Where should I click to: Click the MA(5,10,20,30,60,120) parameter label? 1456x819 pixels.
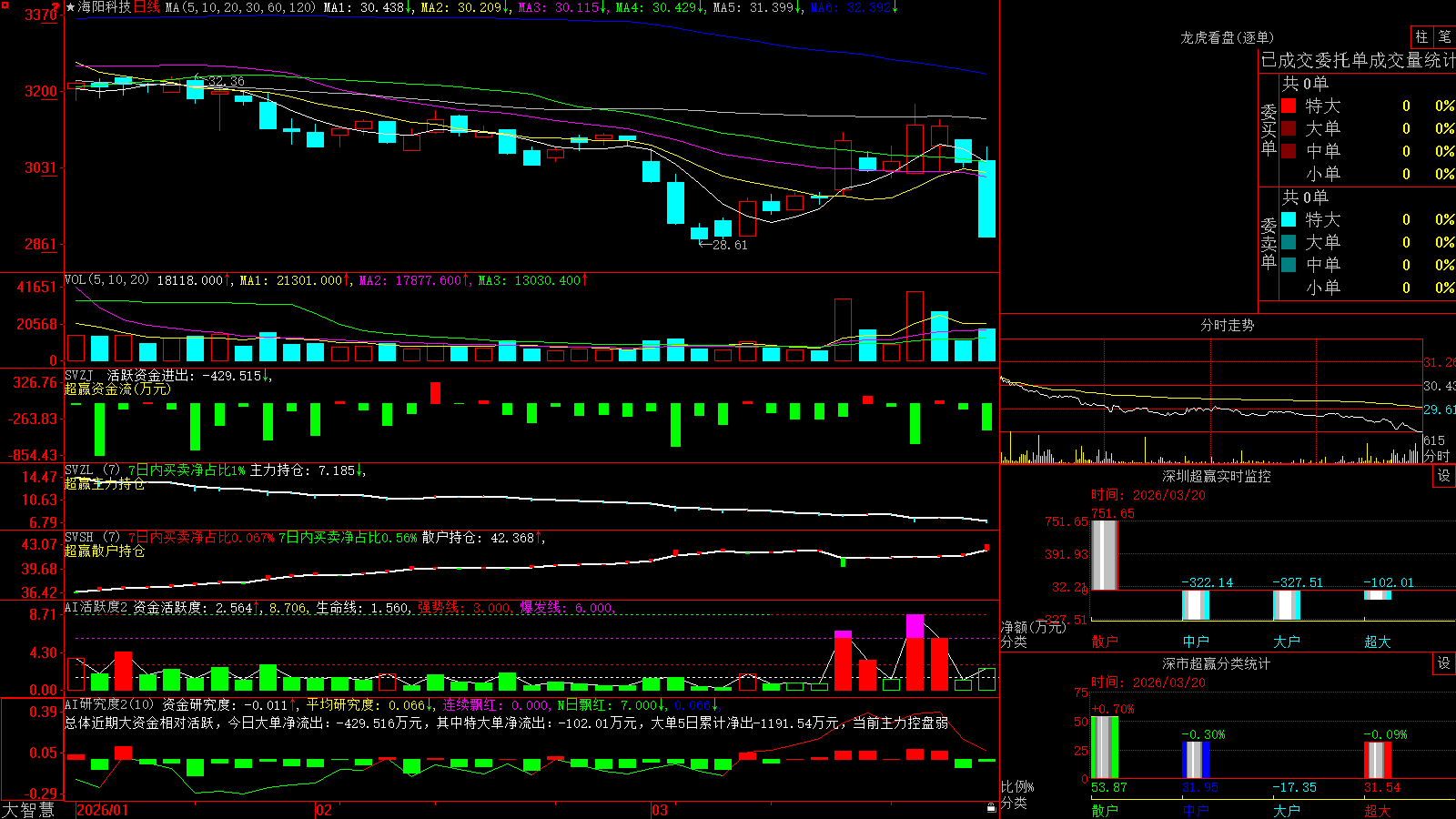pos(240,7)
